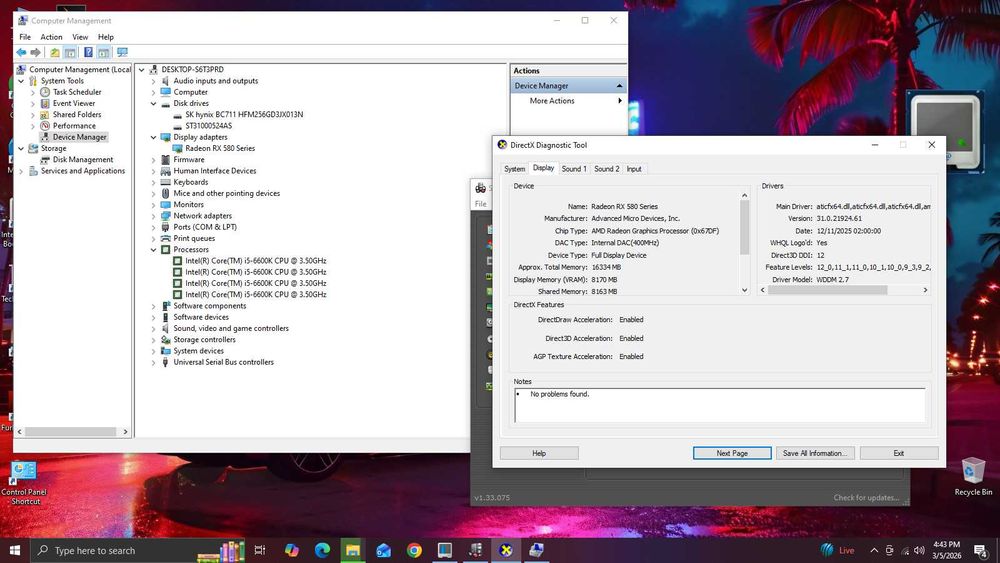The height and width of the screenshot is (563, 1000).
Task: Collapse the Disk drives category
Action: tap(153, 103)
